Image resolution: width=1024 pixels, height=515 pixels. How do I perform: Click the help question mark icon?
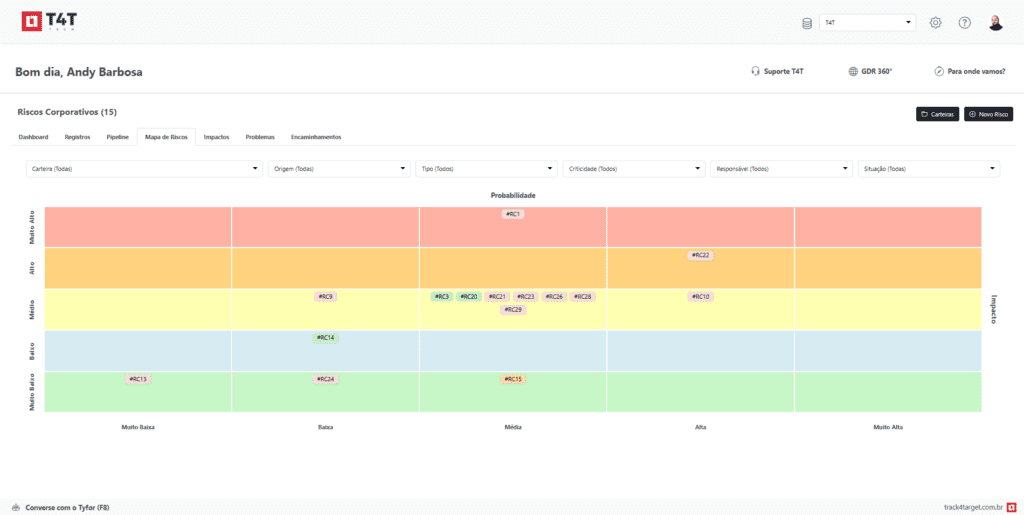964,23
